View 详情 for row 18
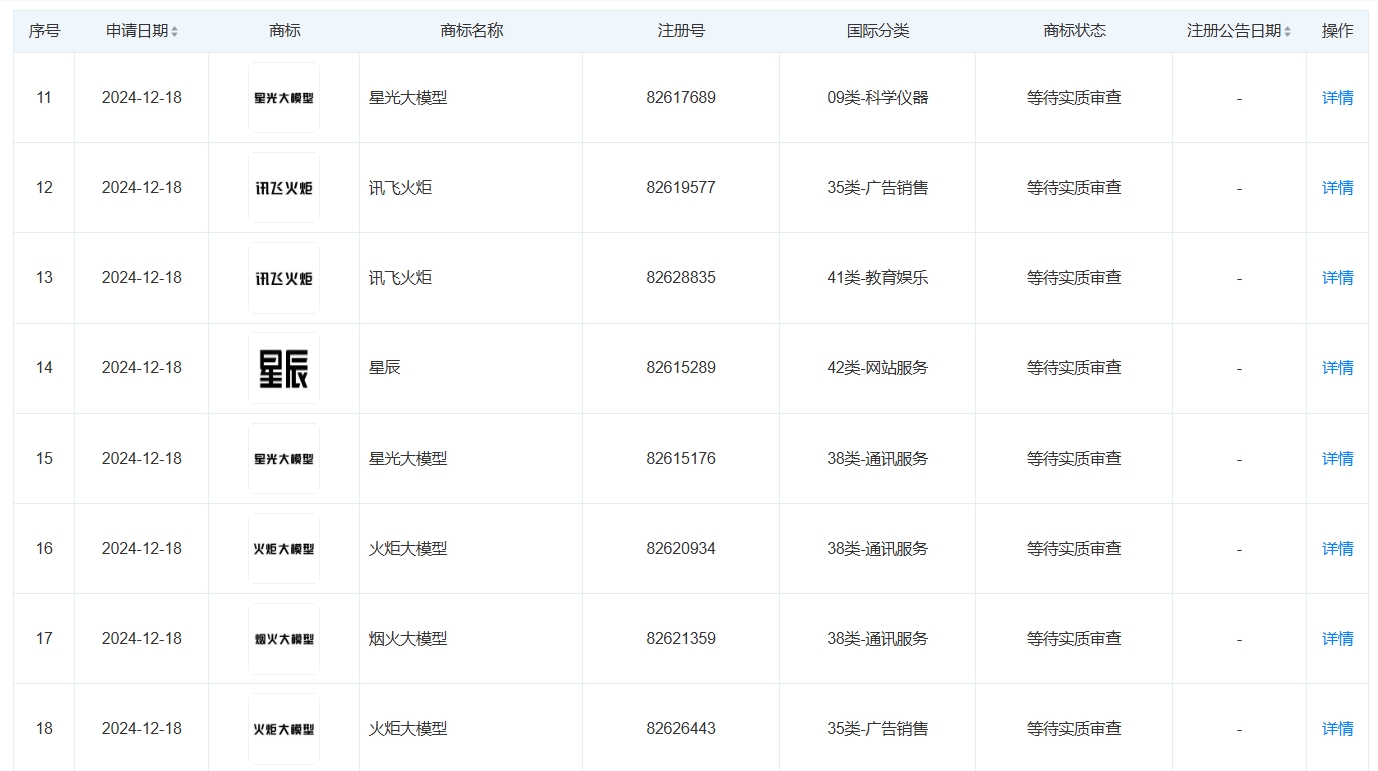This screenshot has height=771, width=1378. pos(1337,728)
